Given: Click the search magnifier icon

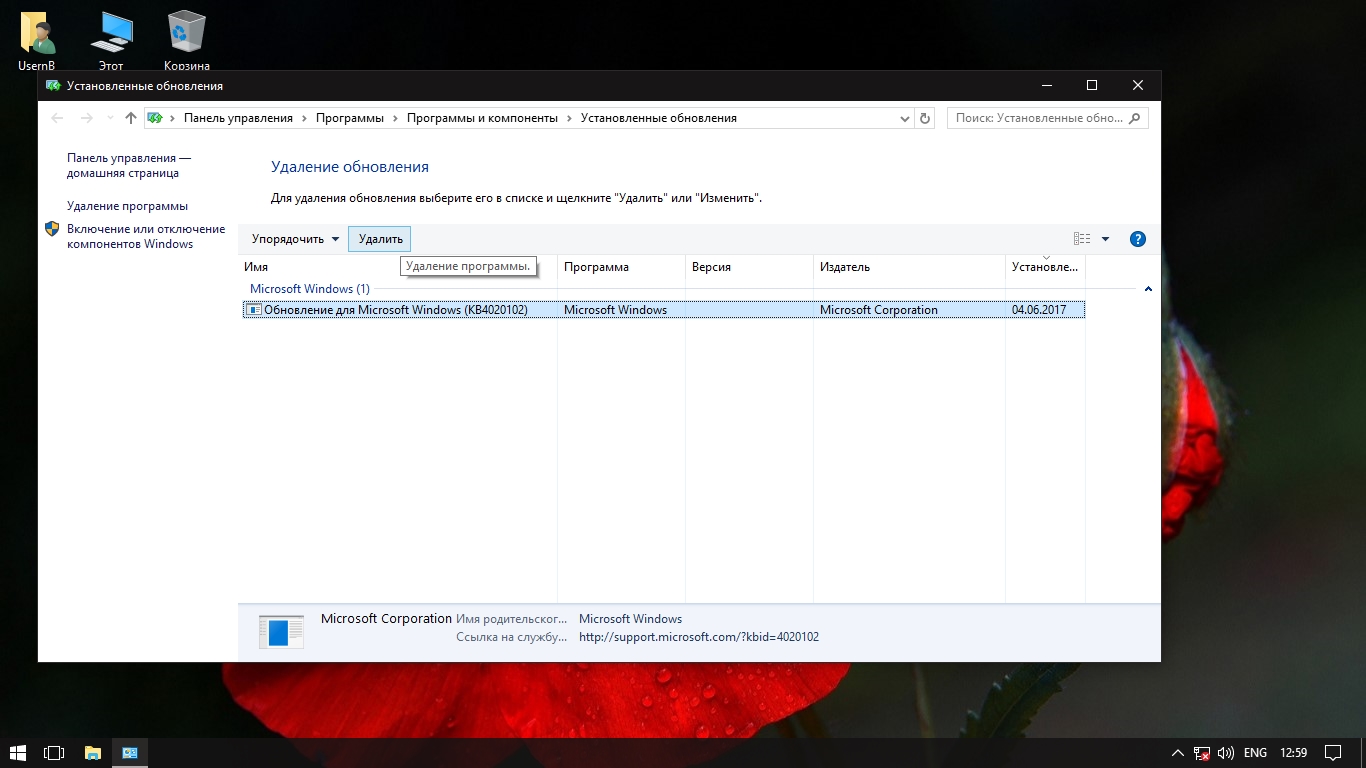Looking at the screenshot, I should pos(1134,118).
